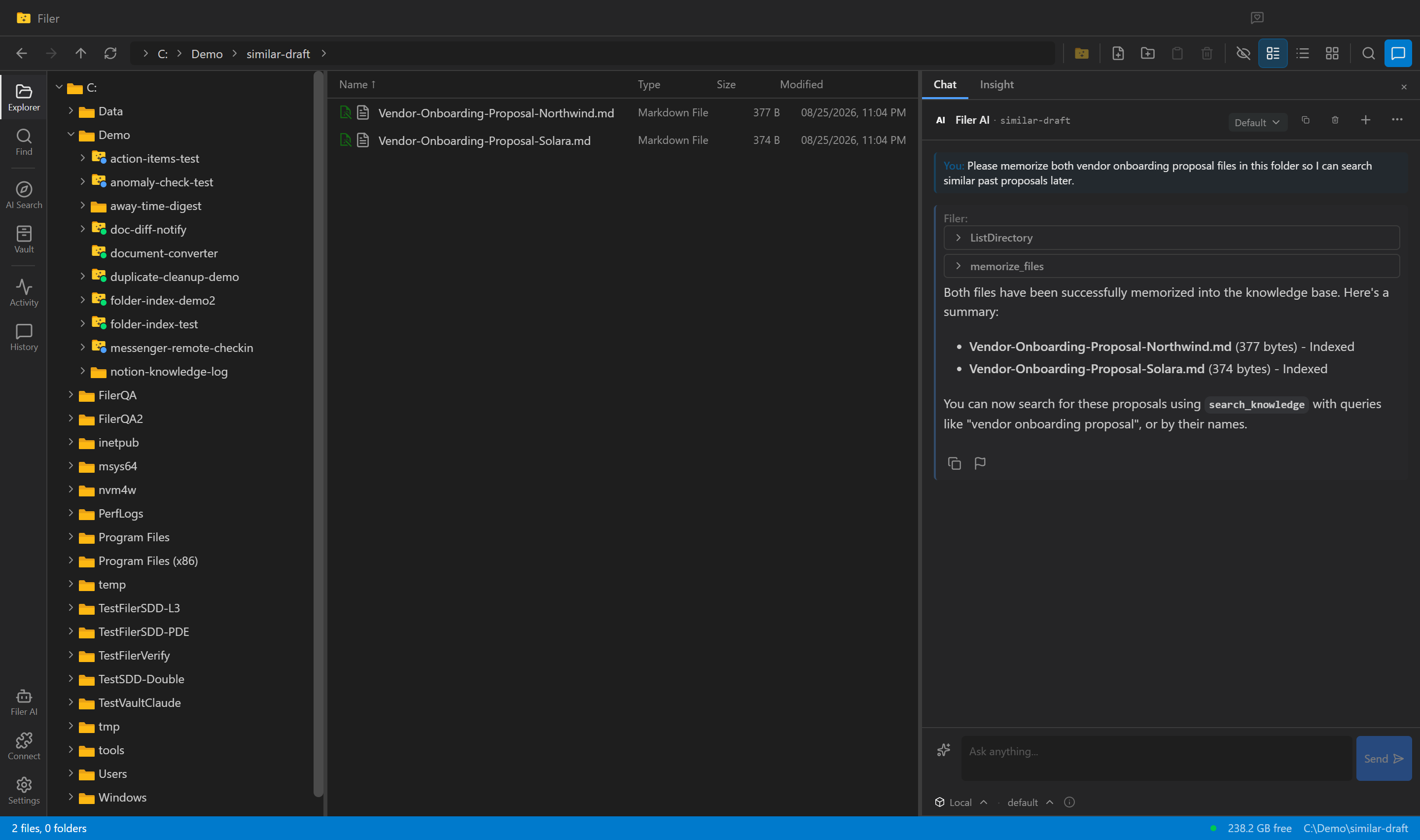Screen dimensions: 1420x840
Task: Click the feedback icon in title bar
Action: click(1257, 18)
